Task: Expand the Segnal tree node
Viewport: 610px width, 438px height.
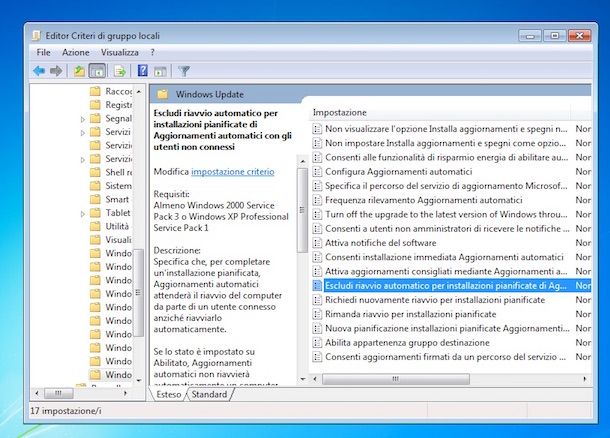Action: (x=82, y=119)
